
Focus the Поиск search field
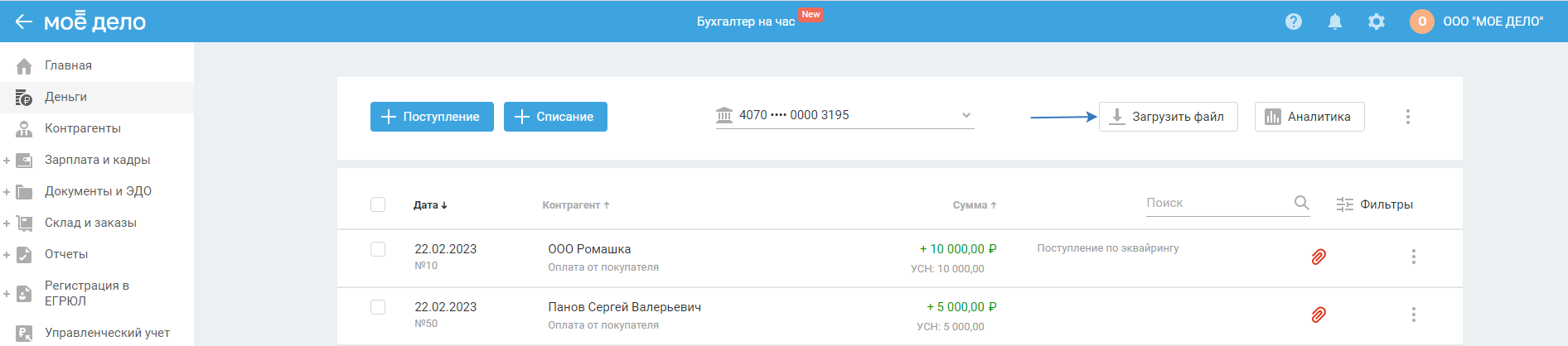click(1214, 203)
